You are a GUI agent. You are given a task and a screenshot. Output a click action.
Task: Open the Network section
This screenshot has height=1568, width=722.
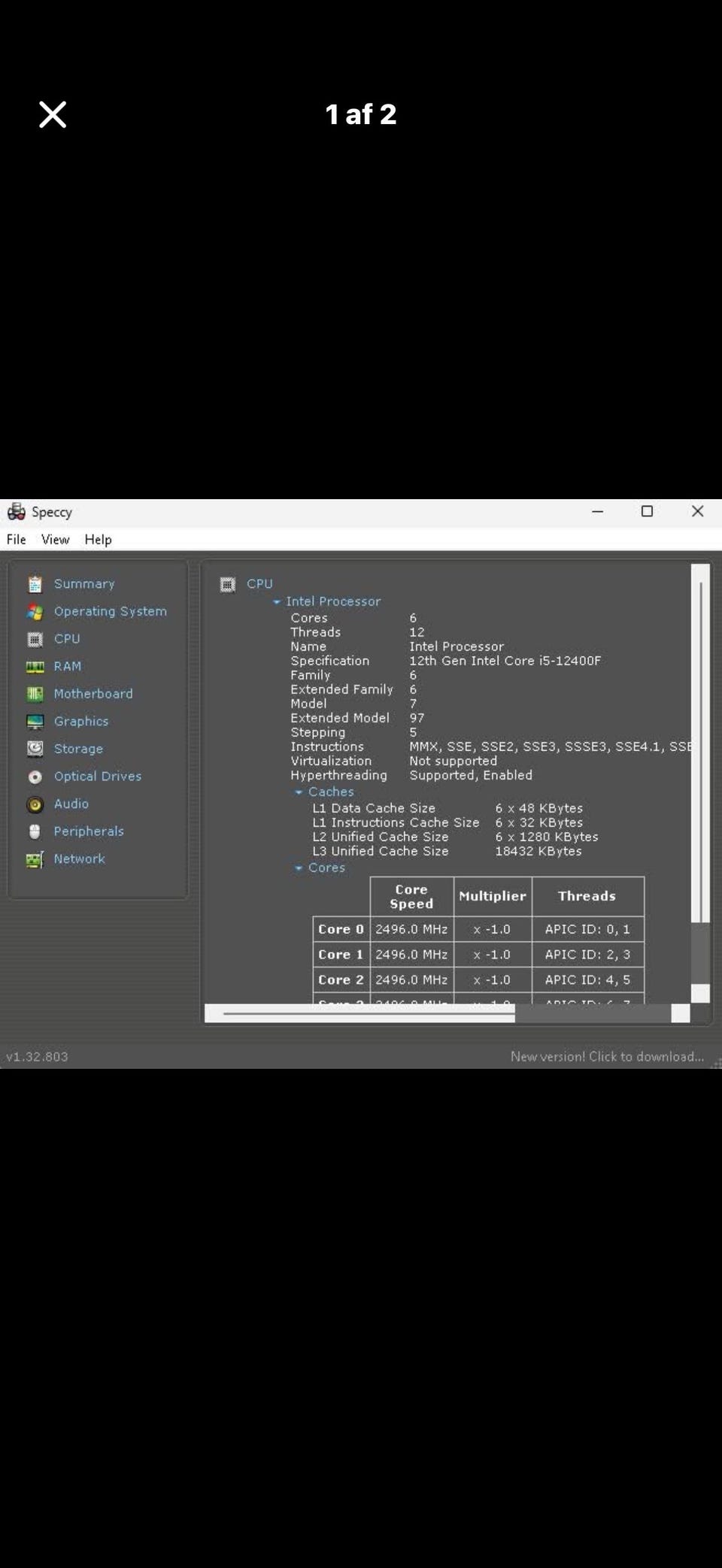[x=80, y=859]
